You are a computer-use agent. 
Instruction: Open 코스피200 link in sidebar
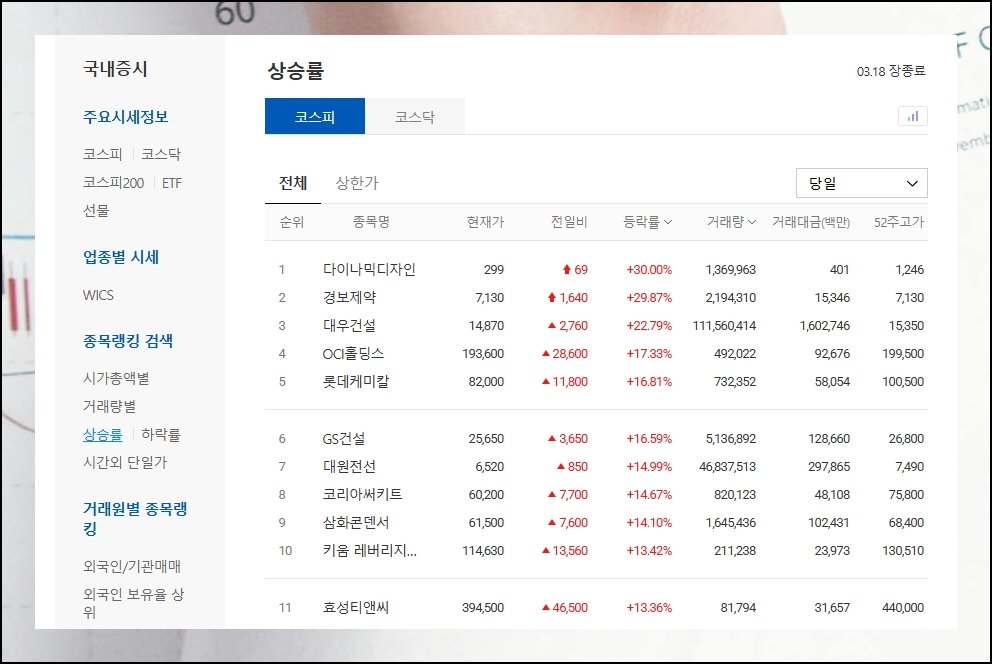coord(113,183)
